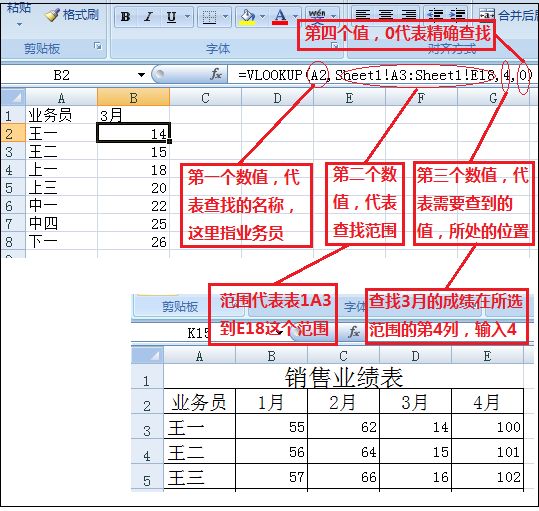
Task: Open the name box dropdown next to B2
Action: 141,75
